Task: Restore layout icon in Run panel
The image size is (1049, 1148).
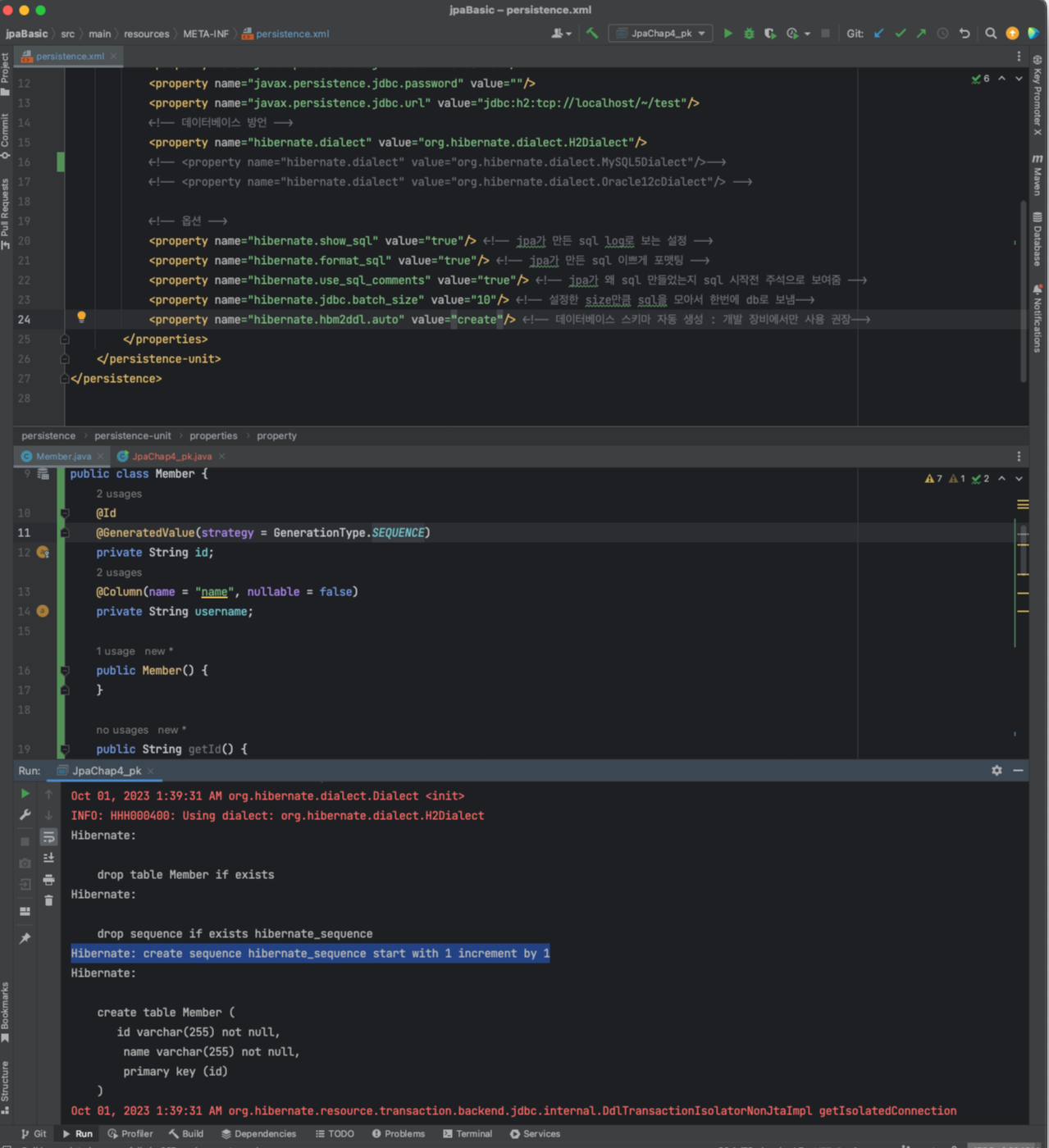Action: pos(25,911)
